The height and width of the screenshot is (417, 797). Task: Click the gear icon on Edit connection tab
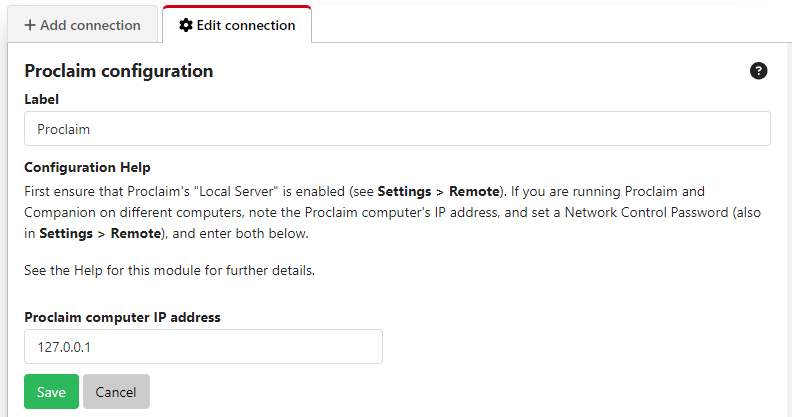tap(185, 25)
